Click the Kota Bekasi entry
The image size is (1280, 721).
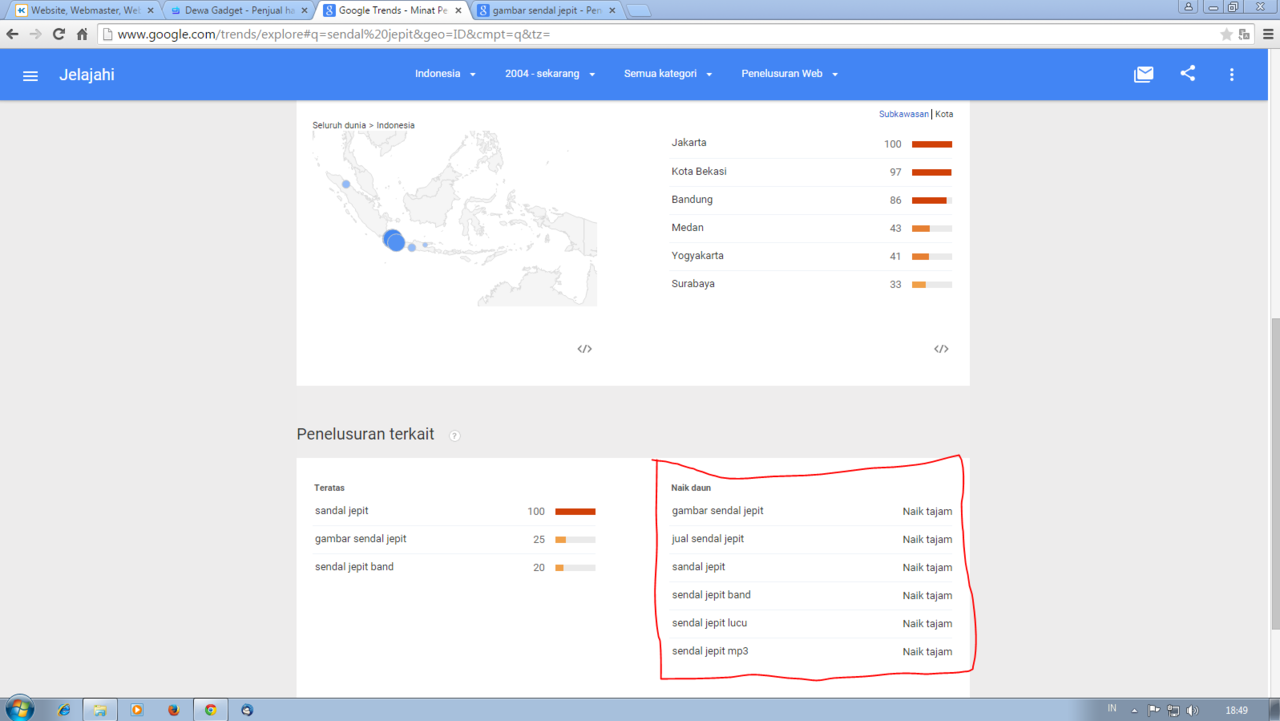pyautogui.click(x=699, y=171)
